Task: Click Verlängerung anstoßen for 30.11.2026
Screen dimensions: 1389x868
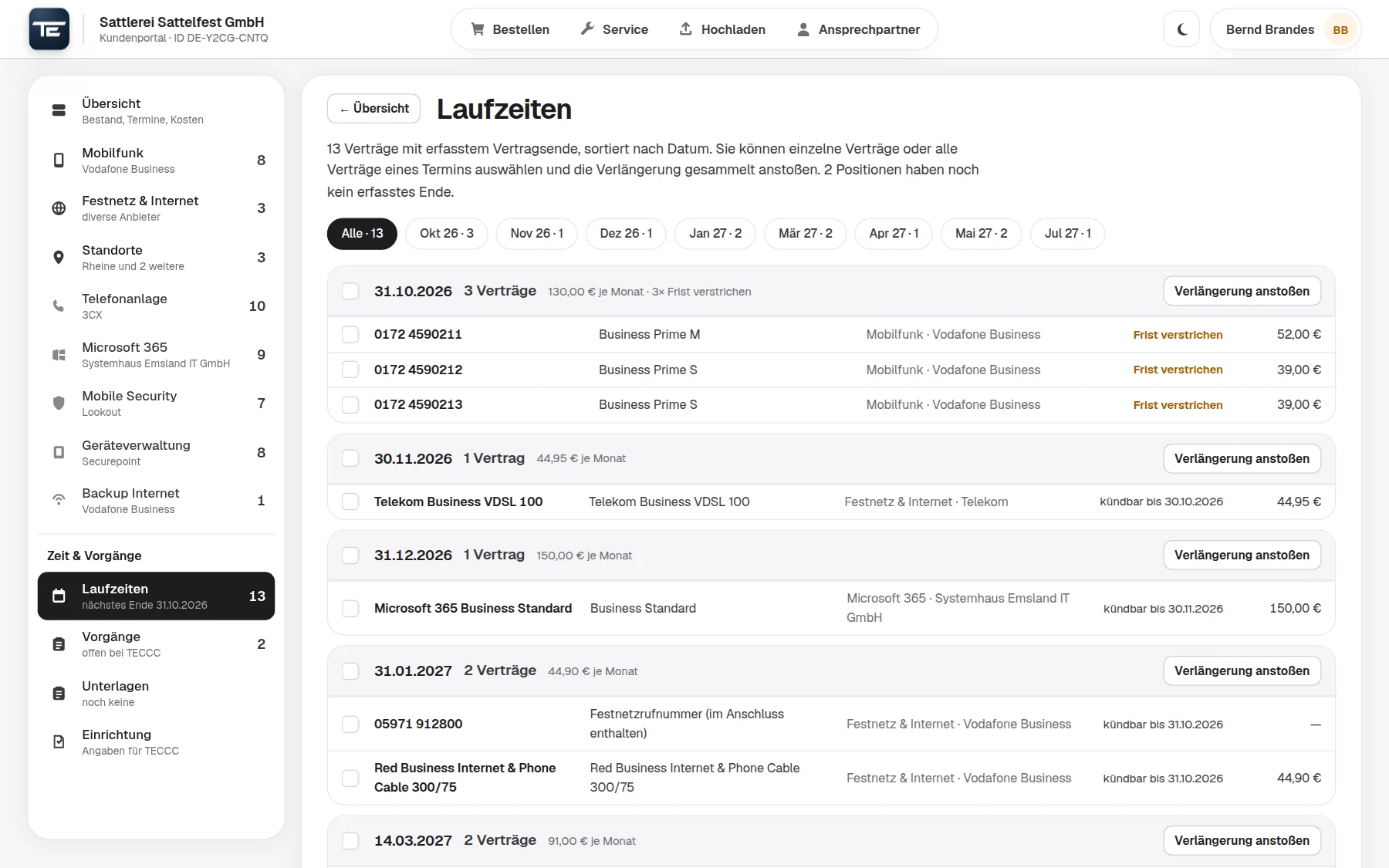Action: point(1242,459)
